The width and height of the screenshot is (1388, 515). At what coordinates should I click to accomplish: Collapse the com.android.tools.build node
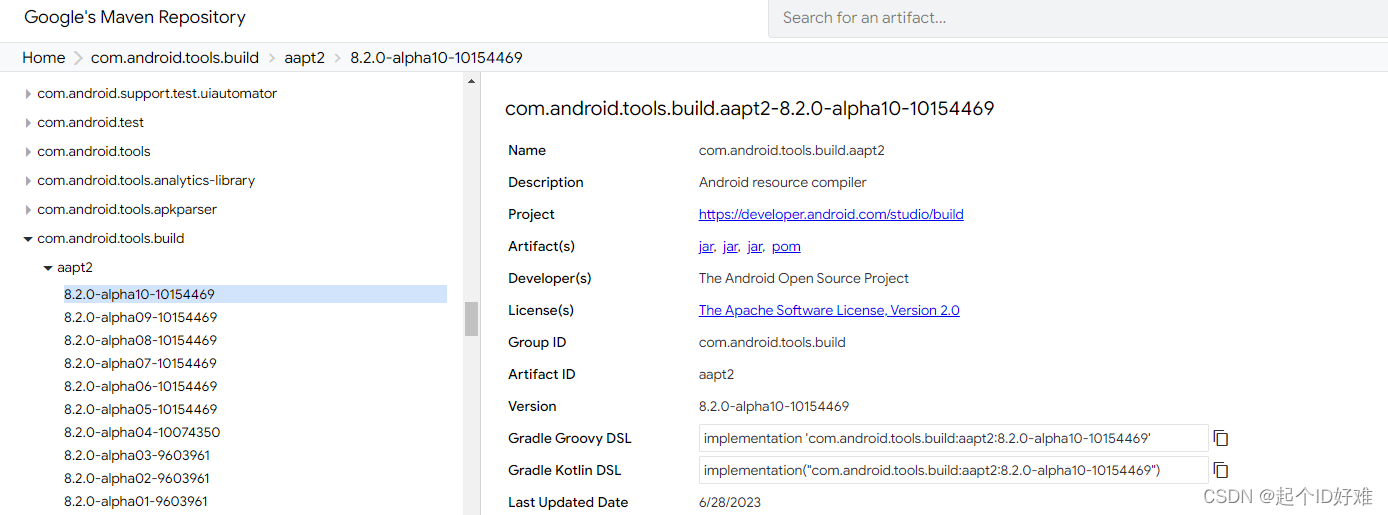point(28,238)
